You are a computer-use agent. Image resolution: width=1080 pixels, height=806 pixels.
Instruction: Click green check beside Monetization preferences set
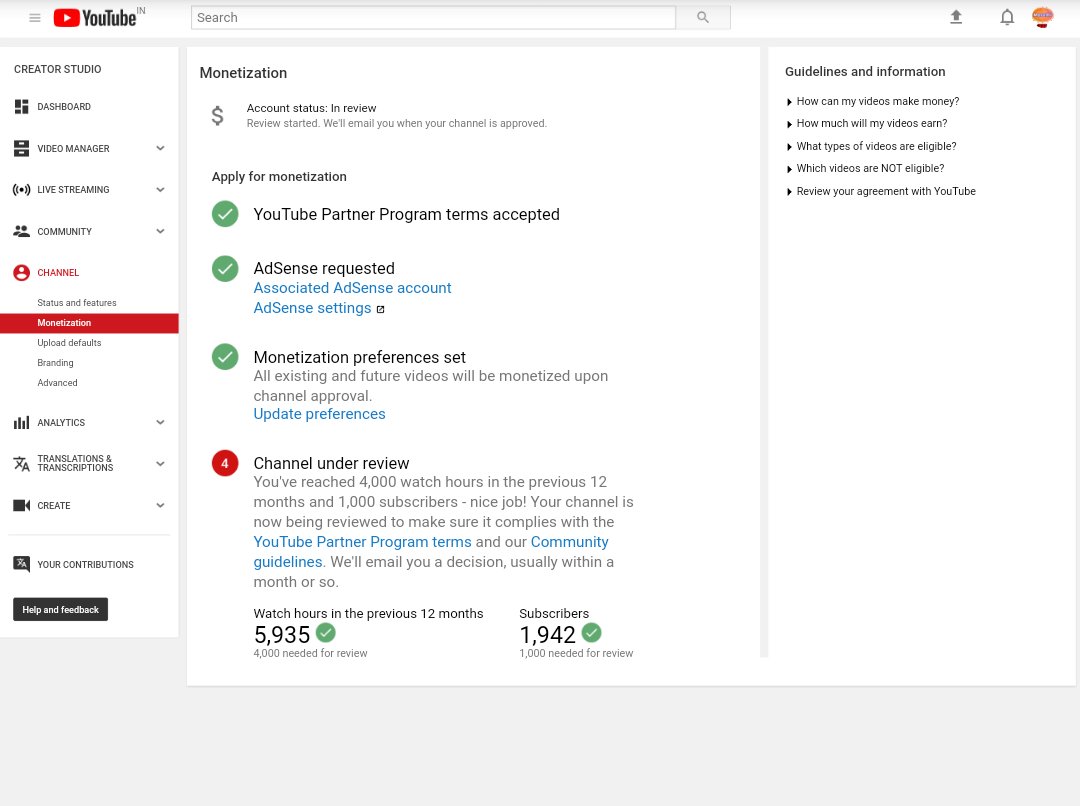[225, 357]
